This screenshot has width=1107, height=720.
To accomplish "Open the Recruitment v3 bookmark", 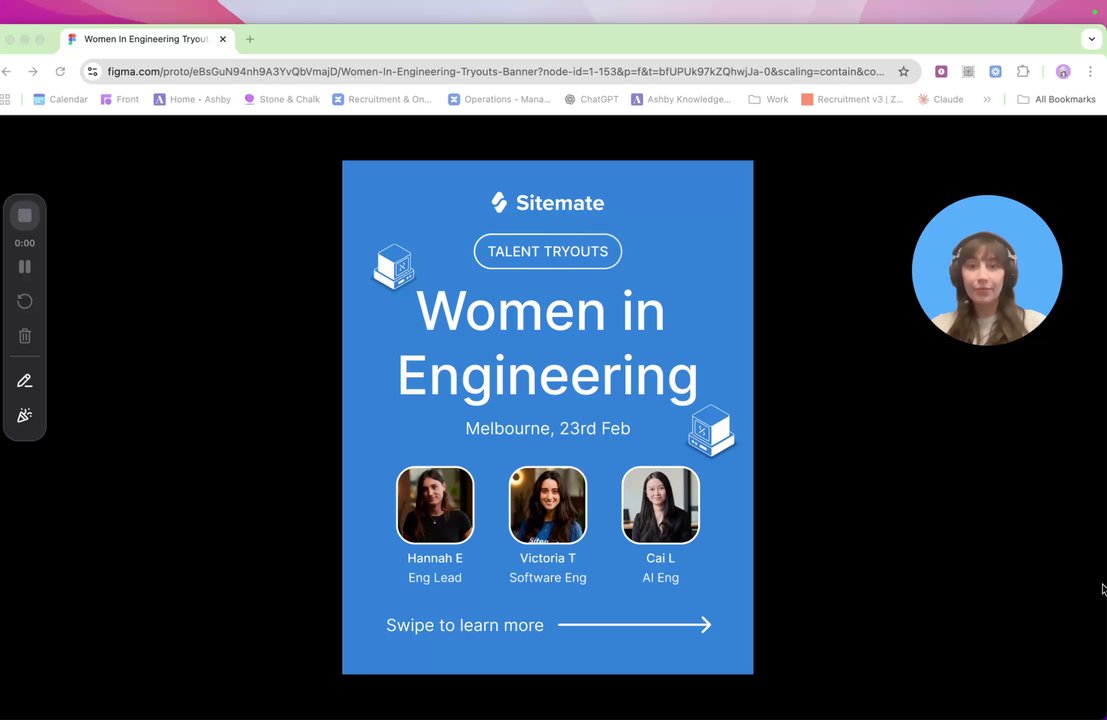I will 853,100.
